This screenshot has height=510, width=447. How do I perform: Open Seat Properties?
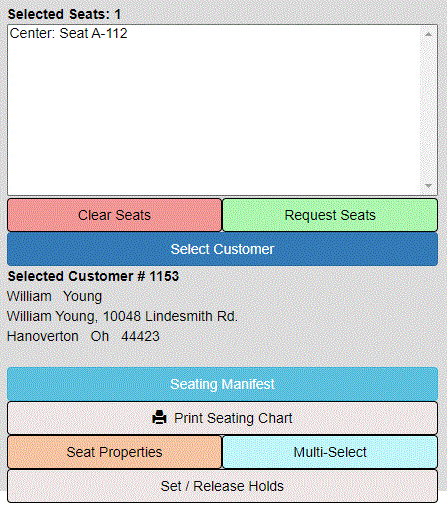pos(114,452)
